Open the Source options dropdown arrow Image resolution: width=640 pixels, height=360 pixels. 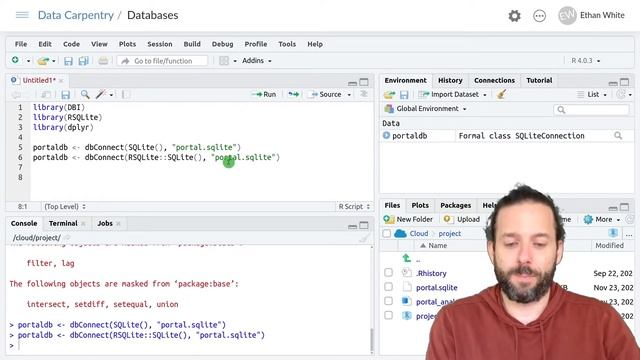click(349, 95)
